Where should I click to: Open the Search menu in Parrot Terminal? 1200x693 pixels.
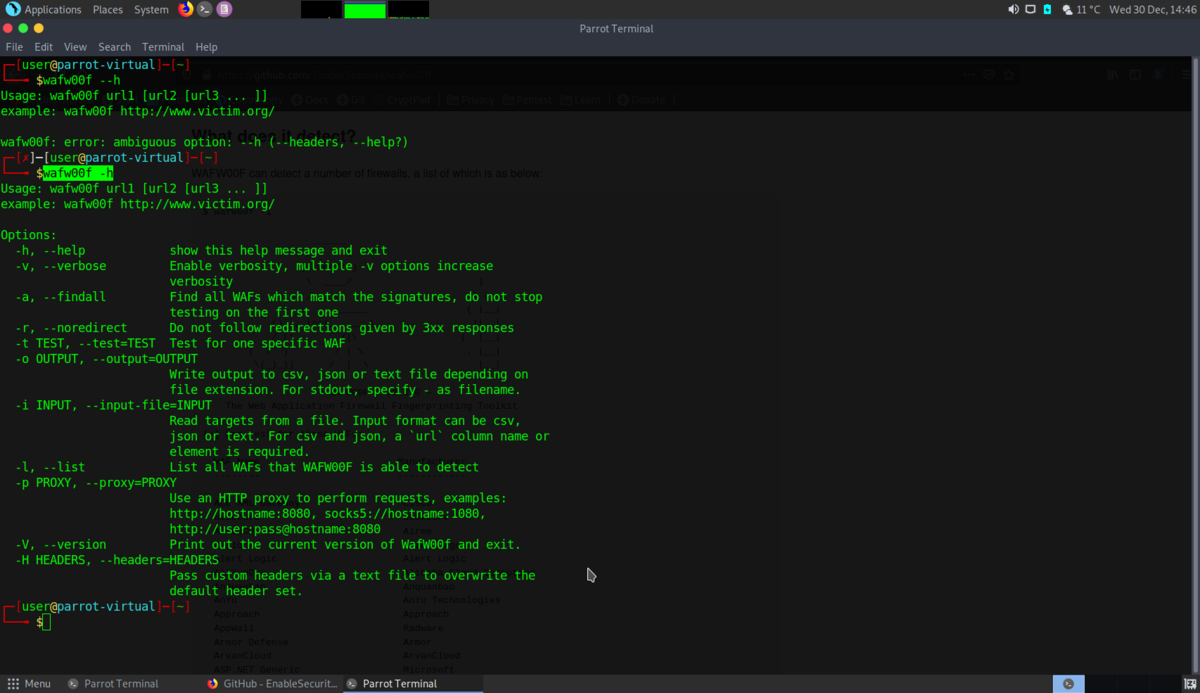pos(114,47)
